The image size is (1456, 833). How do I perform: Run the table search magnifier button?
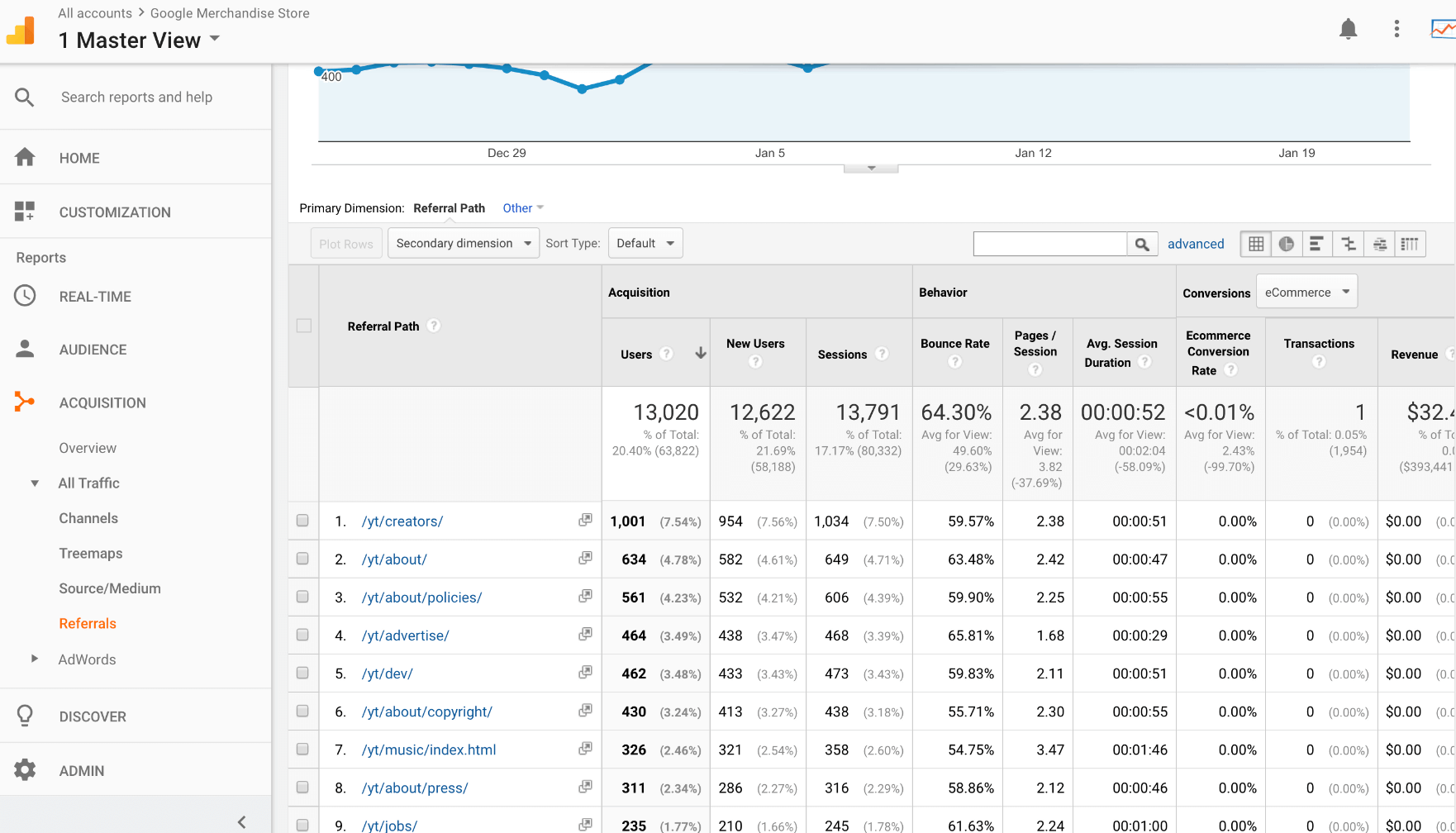pos(1142,244)
